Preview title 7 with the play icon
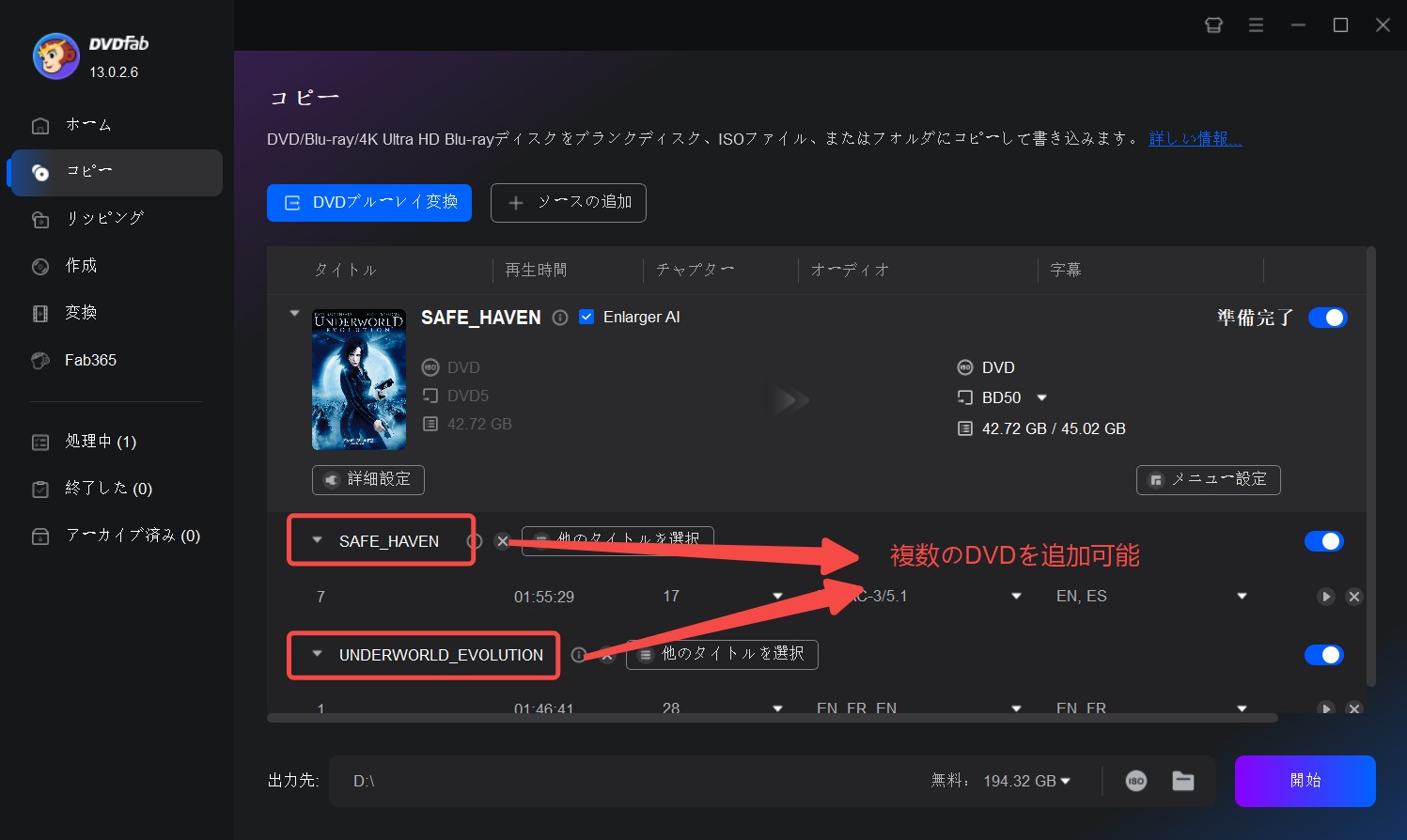 pos(1326,597)
